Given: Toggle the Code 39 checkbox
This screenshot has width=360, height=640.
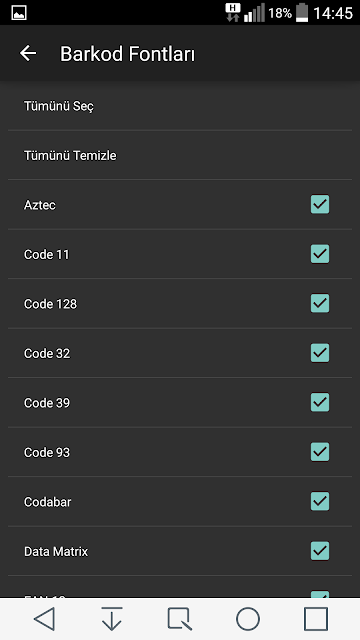Looking at the screenshot, I should 320,402.
